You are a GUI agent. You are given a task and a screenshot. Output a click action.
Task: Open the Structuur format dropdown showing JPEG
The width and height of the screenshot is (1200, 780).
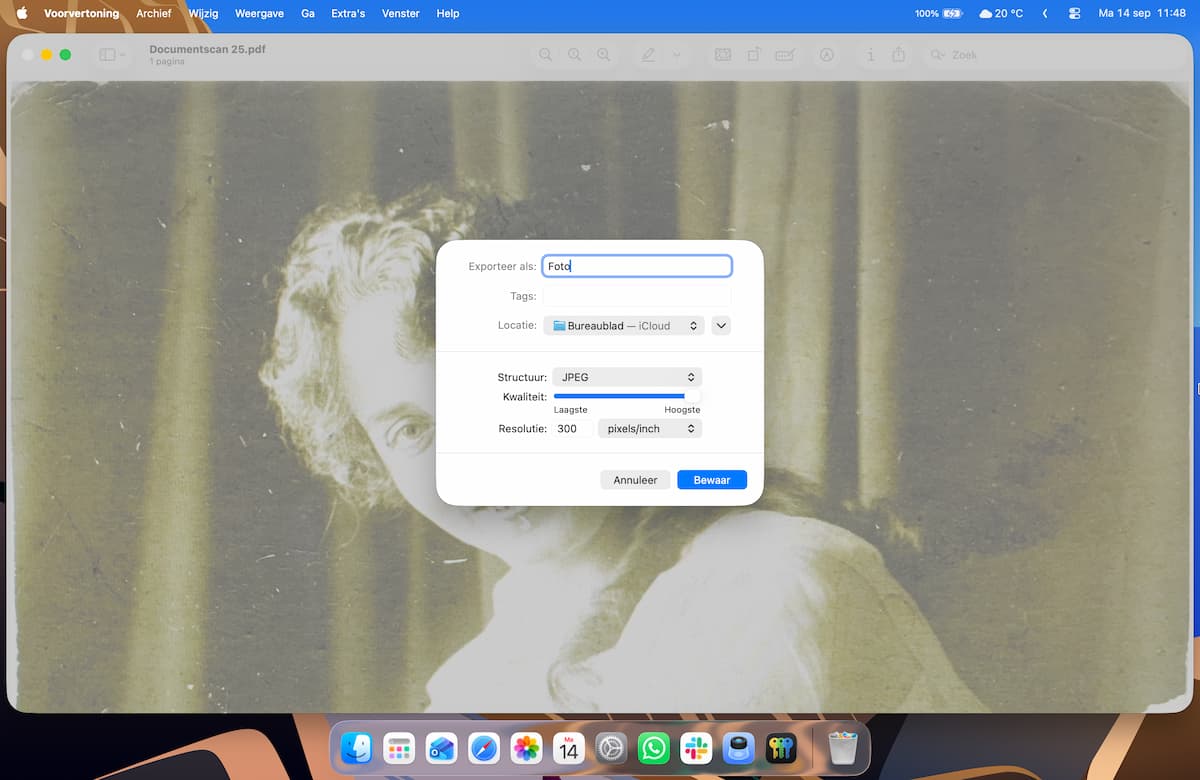pyautogui.click(x=627, y=377)
